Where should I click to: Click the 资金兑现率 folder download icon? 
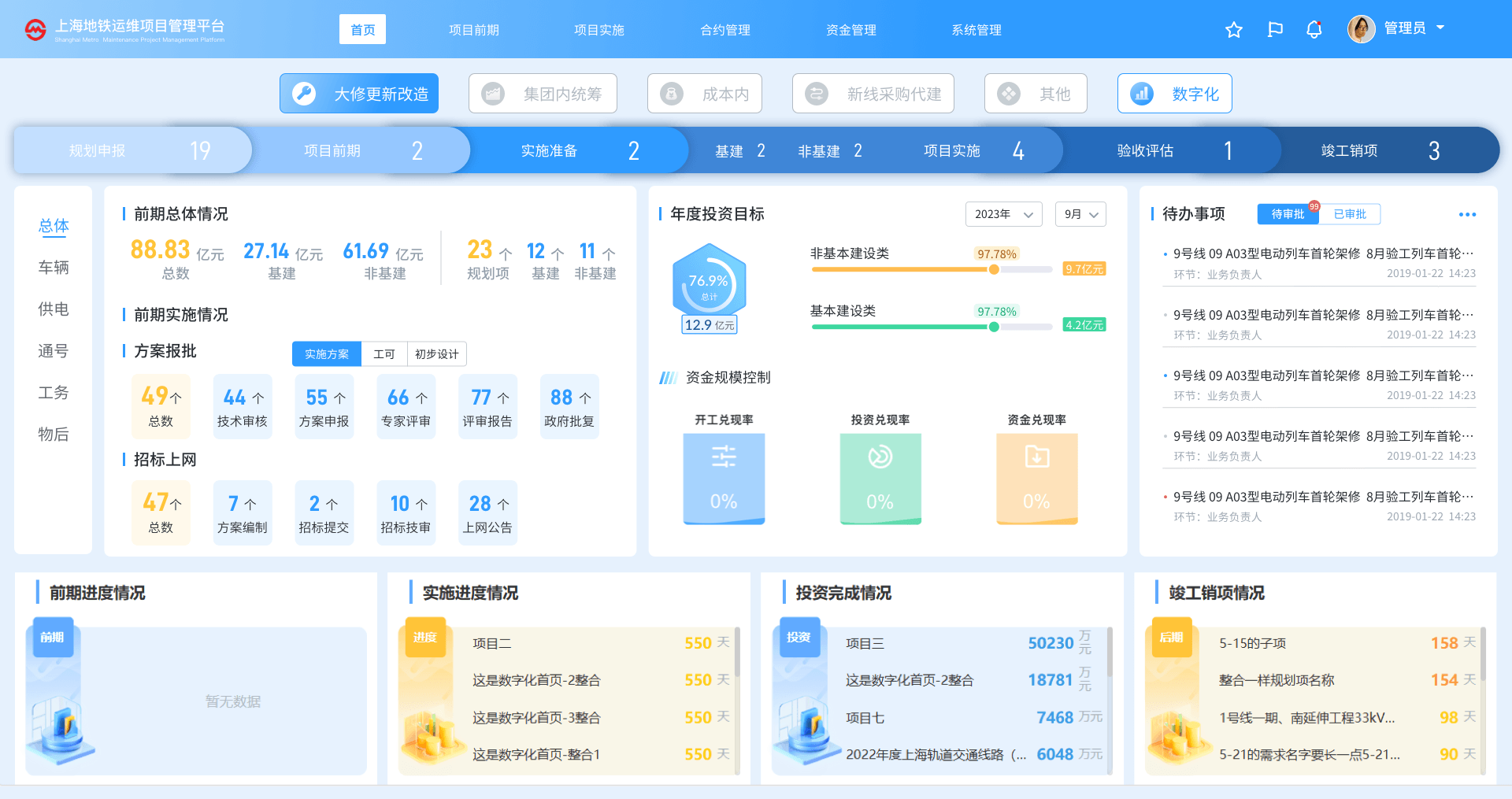pos(1036,457)
